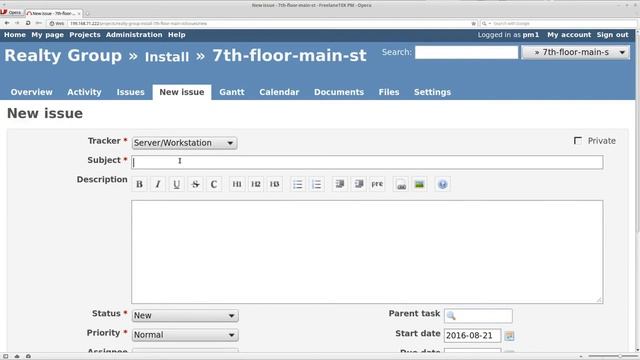Open the Tracker dropdown Server/Workstation
The height and width of the screenshot is (360, 640).
click(184, 143)
